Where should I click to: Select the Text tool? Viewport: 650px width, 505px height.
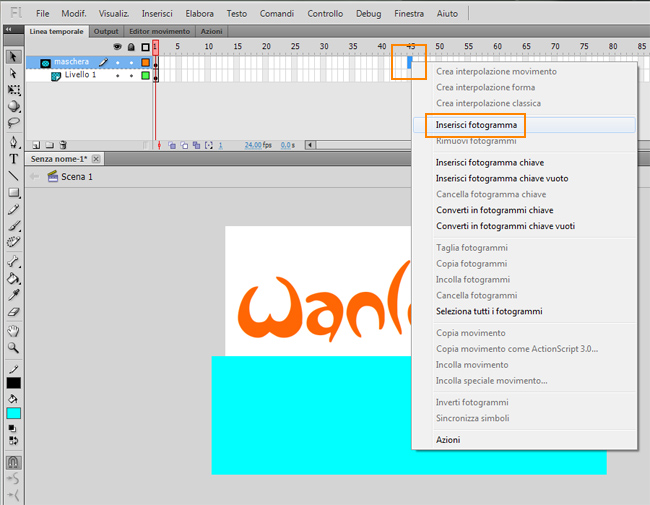(x=13, y=159)
